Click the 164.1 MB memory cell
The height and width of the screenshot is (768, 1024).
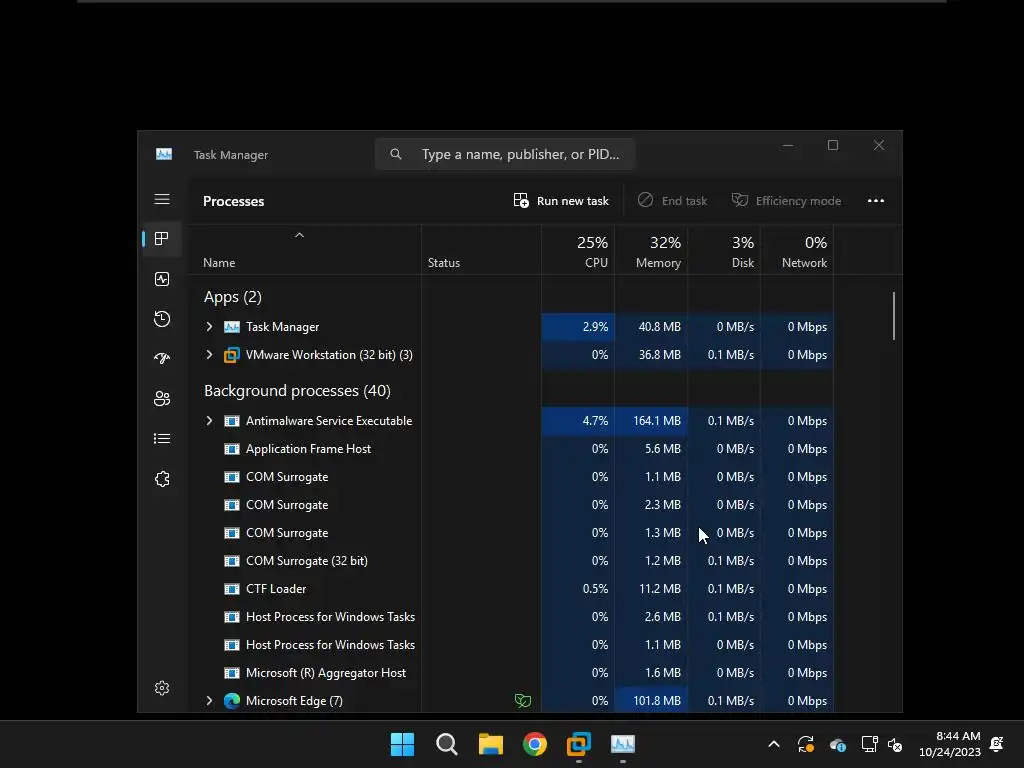[651, 421]
